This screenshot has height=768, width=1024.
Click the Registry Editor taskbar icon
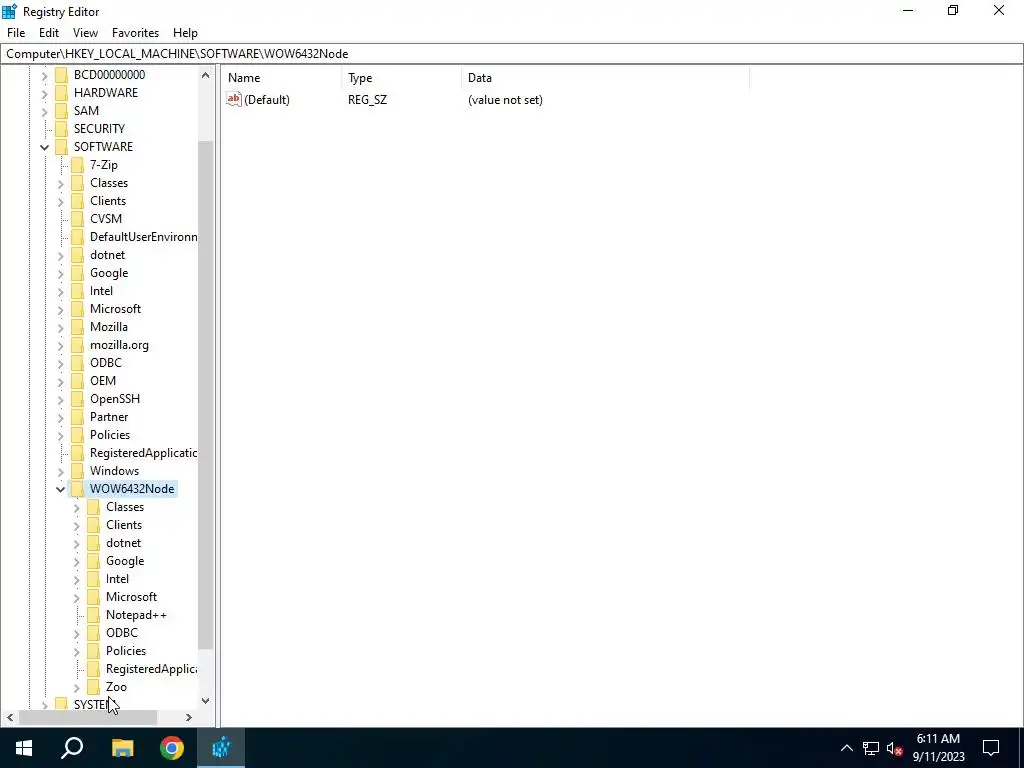click(x=221, y=748)
